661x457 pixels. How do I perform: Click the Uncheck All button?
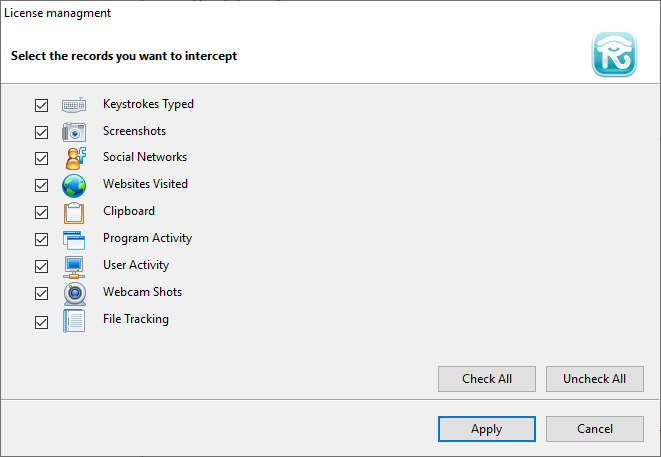[595, 379]
